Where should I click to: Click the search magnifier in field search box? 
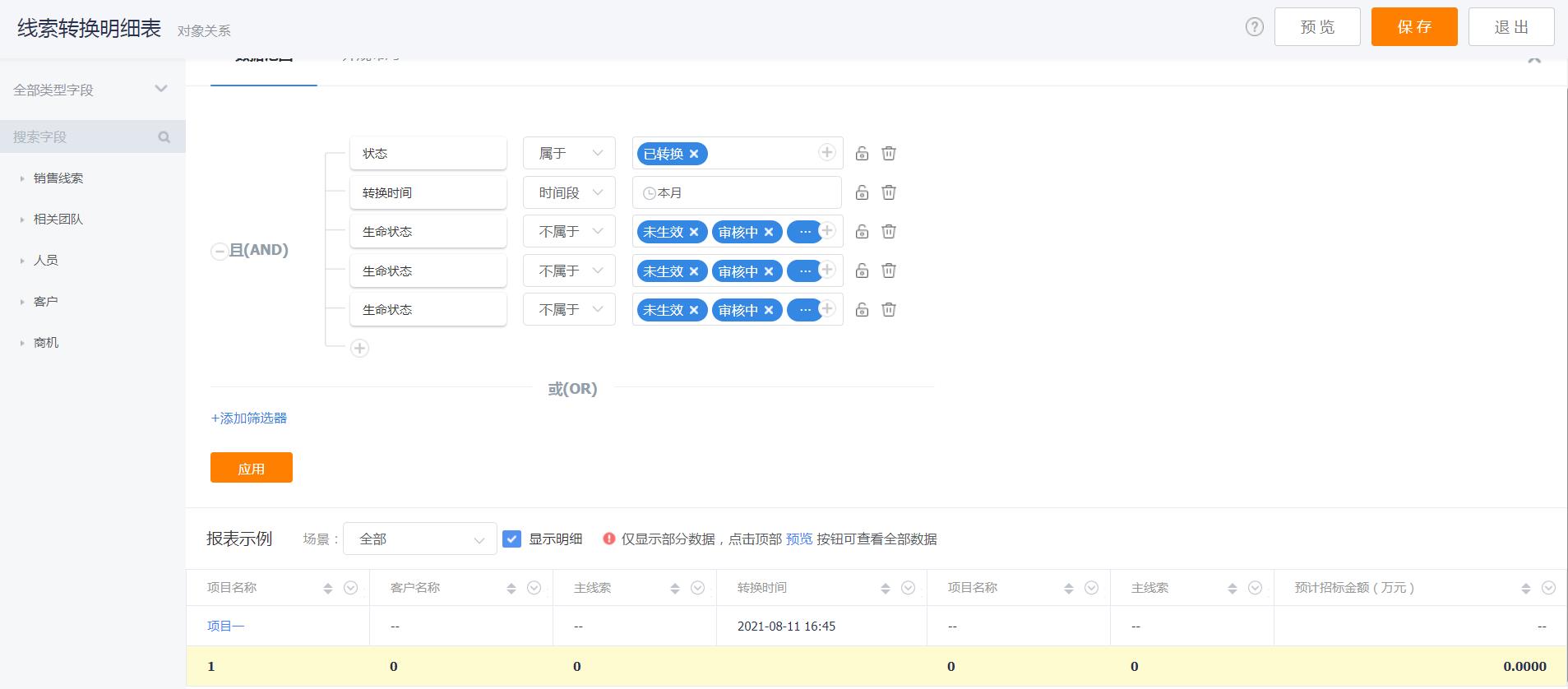click(164, 137)
